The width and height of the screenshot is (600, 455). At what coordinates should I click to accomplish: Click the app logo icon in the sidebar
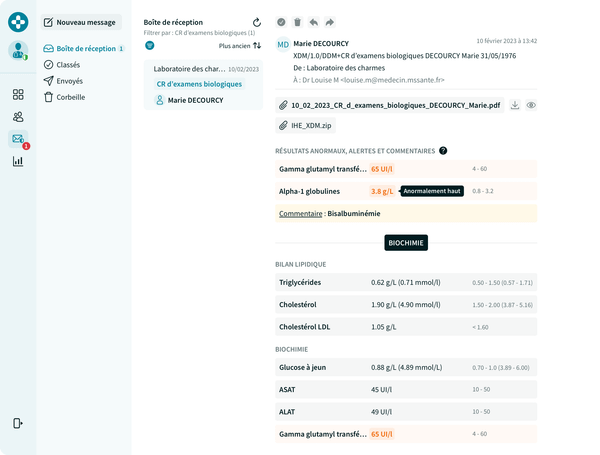18,22
